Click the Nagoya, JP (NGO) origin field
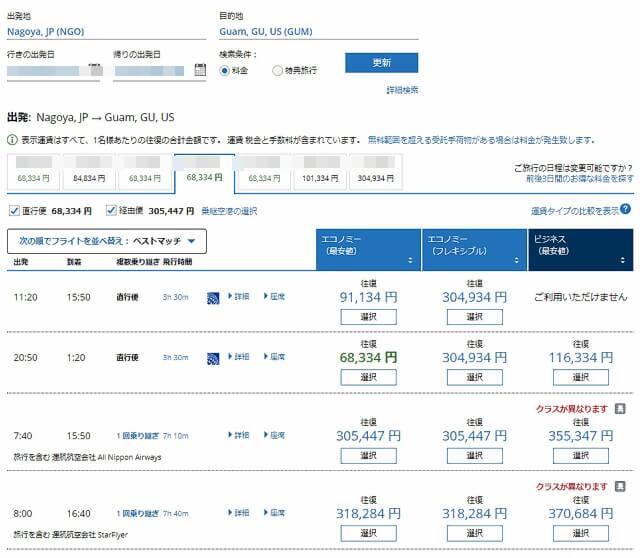 coord(100,31)
